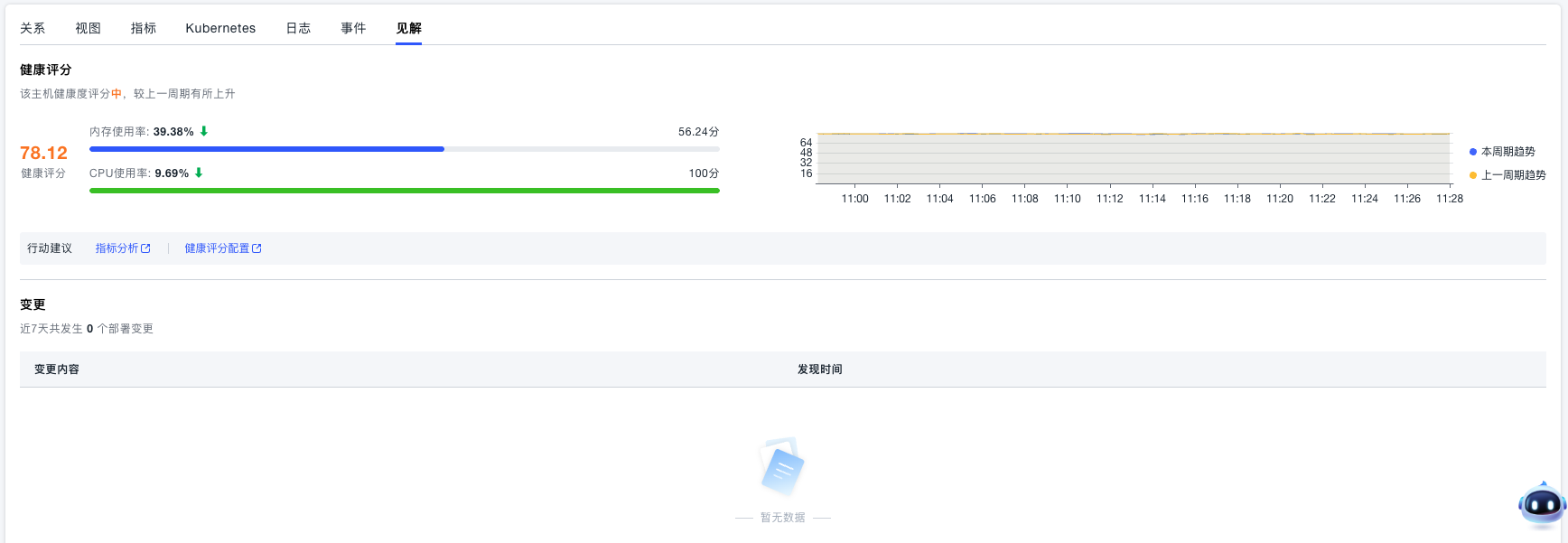This screenshot has width=1568, height=543.
Task: Go to the 日志 tab
Action: click(x=298, y=28)
